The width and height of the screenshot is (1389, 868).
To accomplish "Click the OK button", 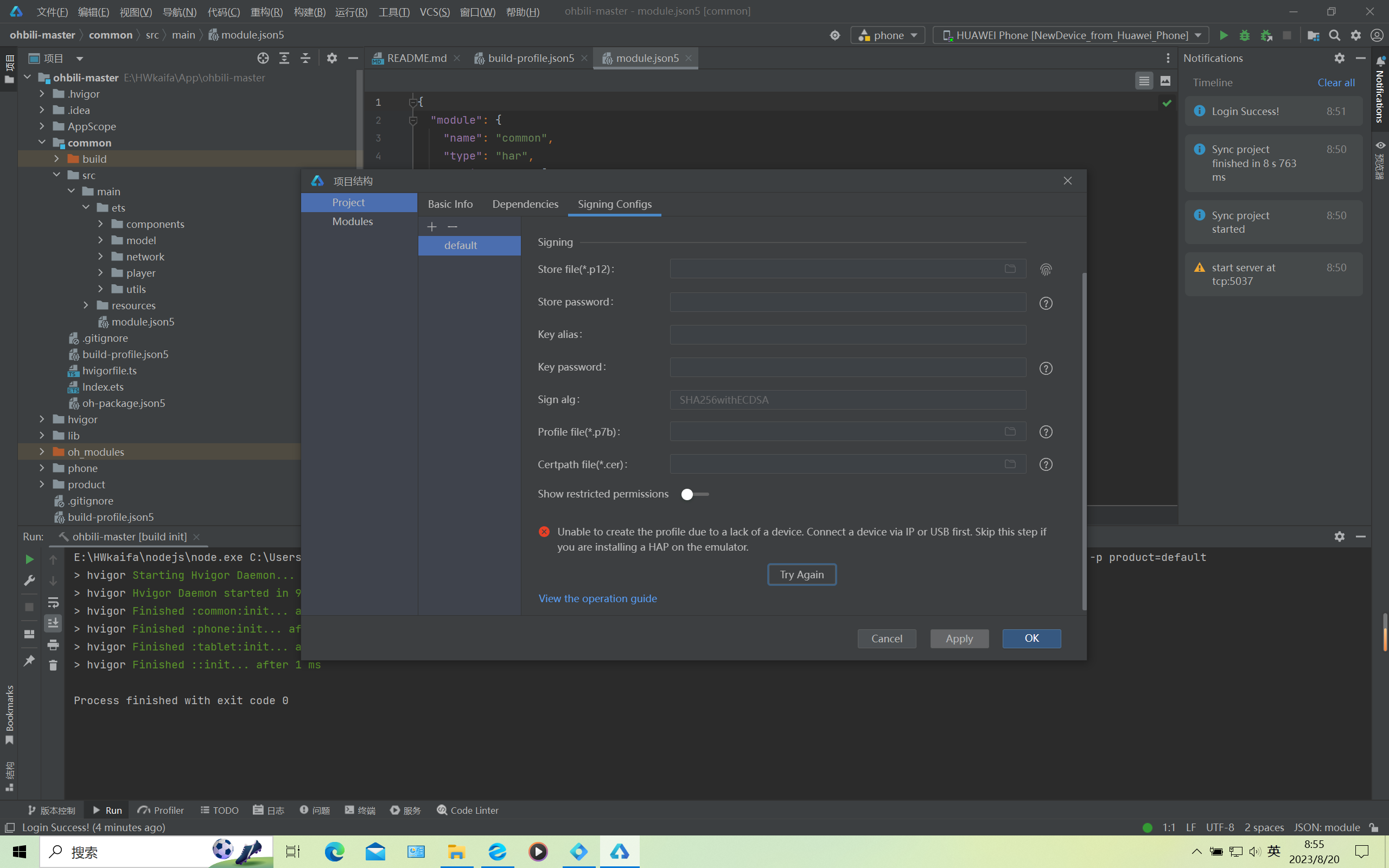I will pyautogui.click(x=1031, y=639).
